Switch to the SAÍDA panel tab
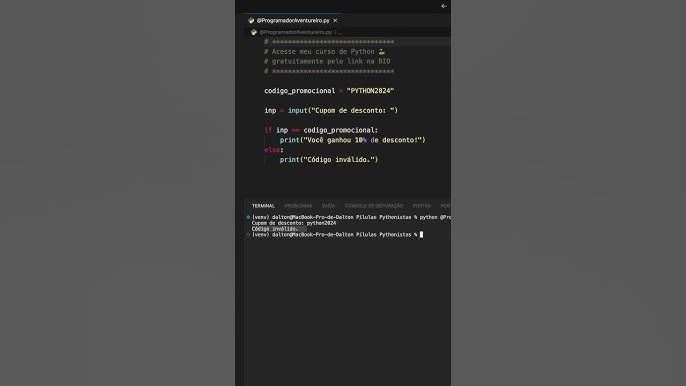The height and width of the screenshot is (386, 686). pyautogui.click(x=329, y=206)
